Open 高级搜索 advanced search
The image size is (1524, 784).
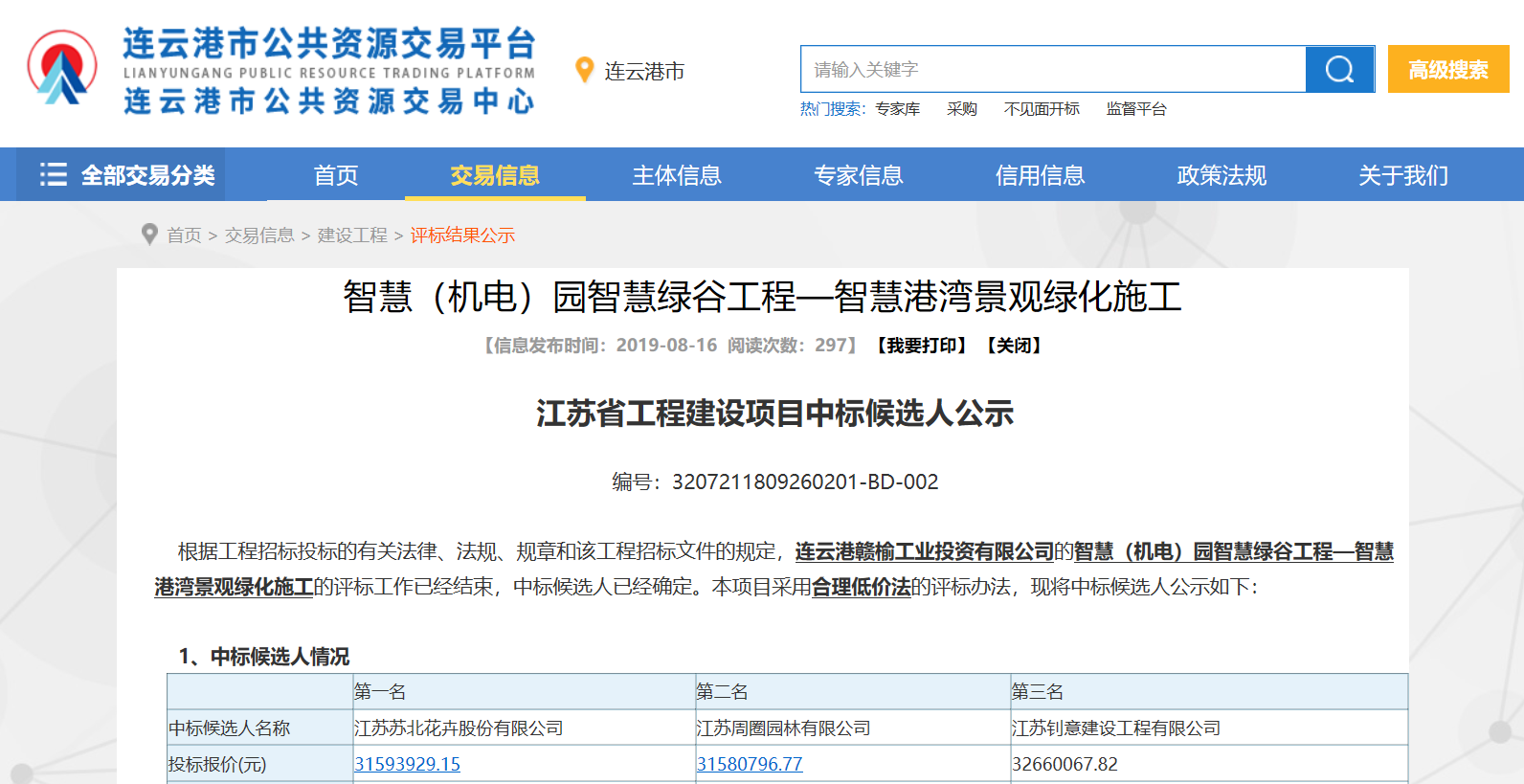(1448, 69)
